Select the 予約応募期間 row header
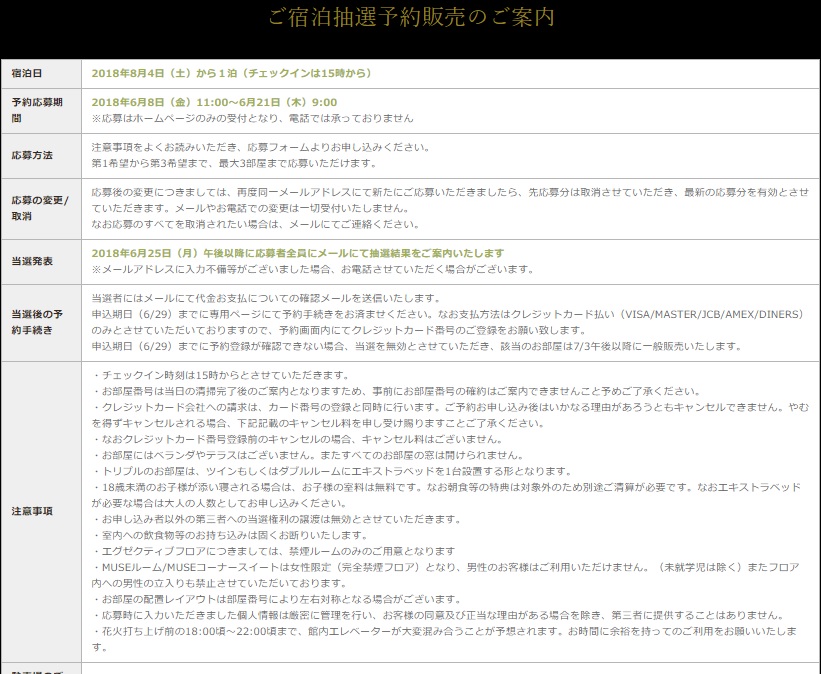Screen dimensions: 821x674 tap(41, 111)
